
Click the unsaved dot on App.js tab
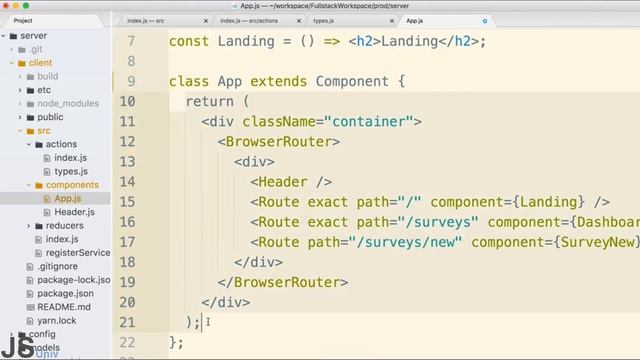[x=485, y=21]
